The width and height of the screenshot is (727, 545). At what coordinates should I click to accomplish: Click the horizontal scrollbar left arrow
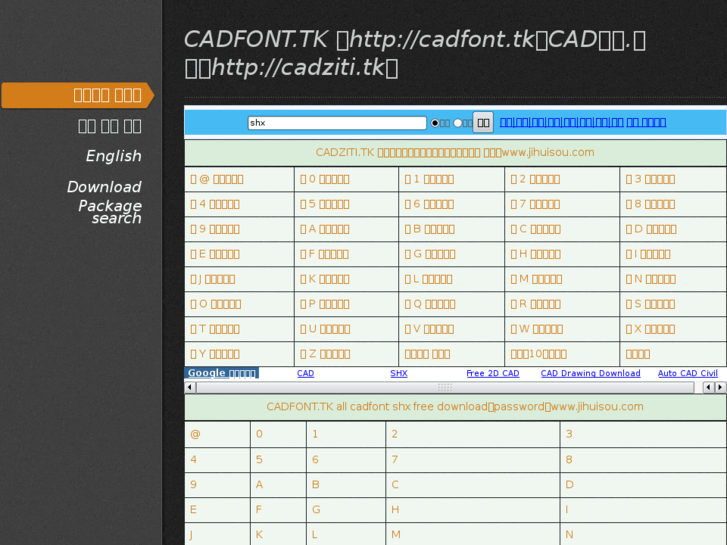click(190, 387)
